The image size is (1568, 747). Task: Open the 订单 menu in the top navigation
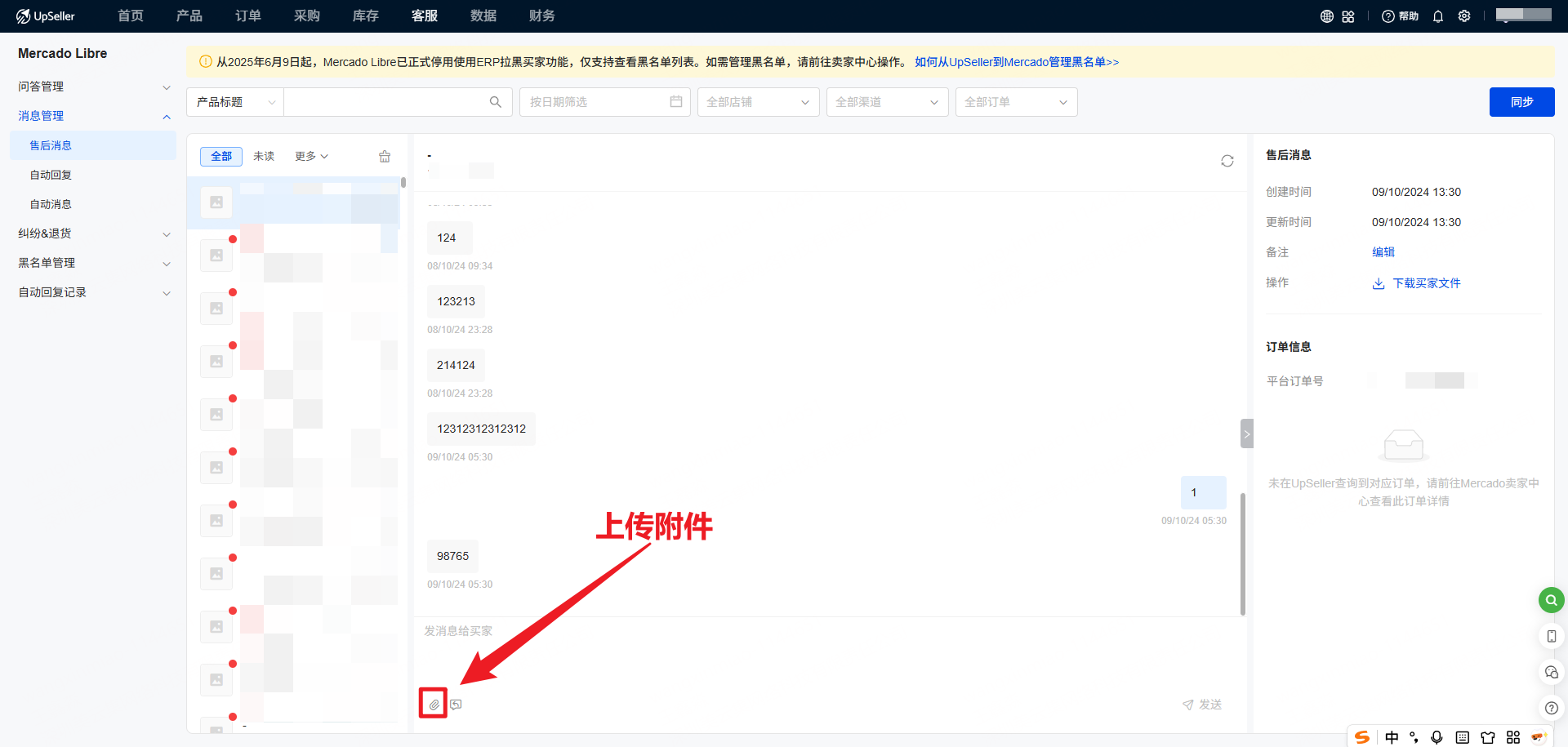[248, 16]
